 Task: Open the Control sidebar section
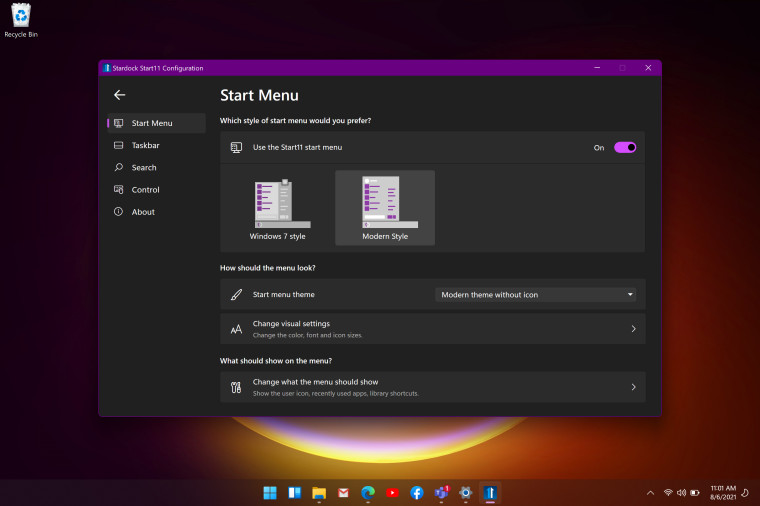[157, 190]
